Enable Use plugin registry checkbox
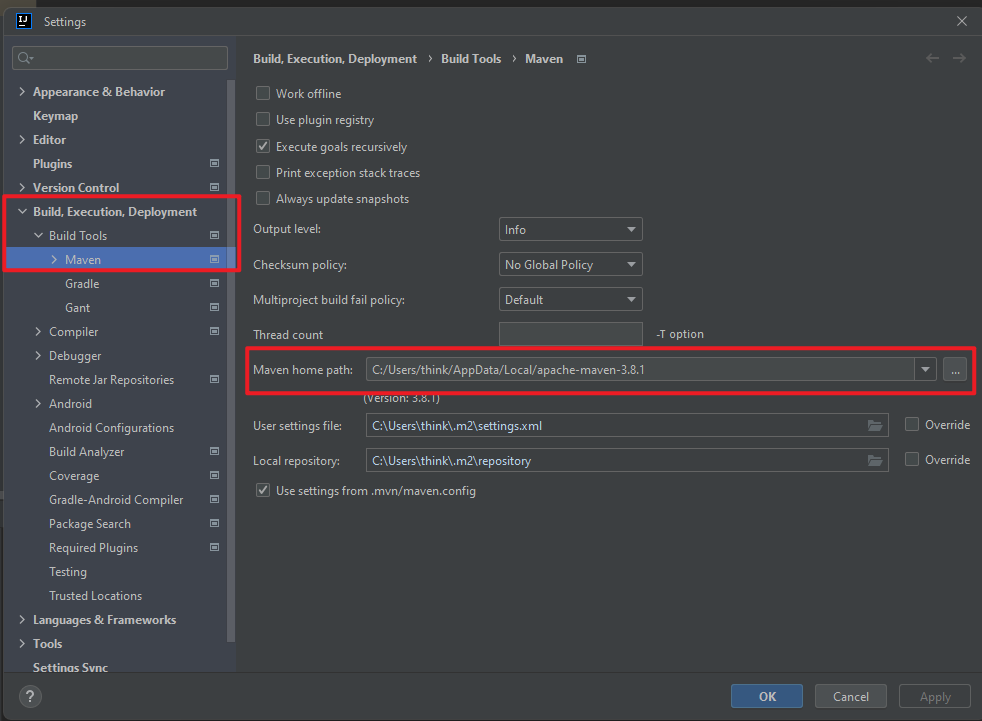The width and height of the screenshot is (982, 721). (x=263, y=120)
